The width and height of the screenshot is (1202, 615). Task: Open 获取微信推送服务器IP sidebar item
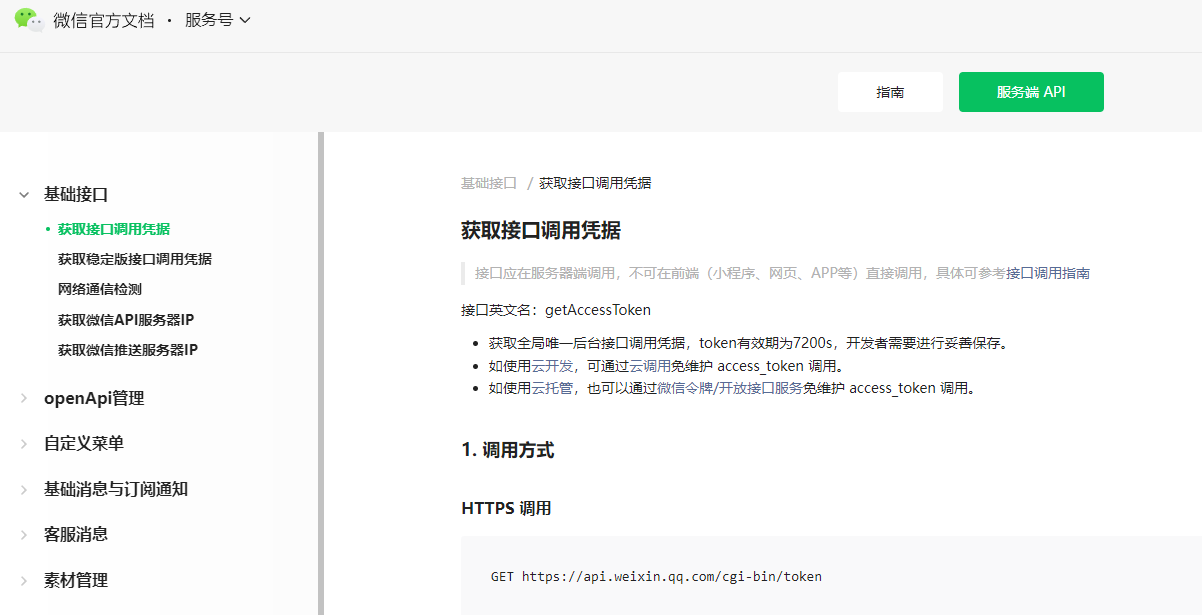coord(128,350)
